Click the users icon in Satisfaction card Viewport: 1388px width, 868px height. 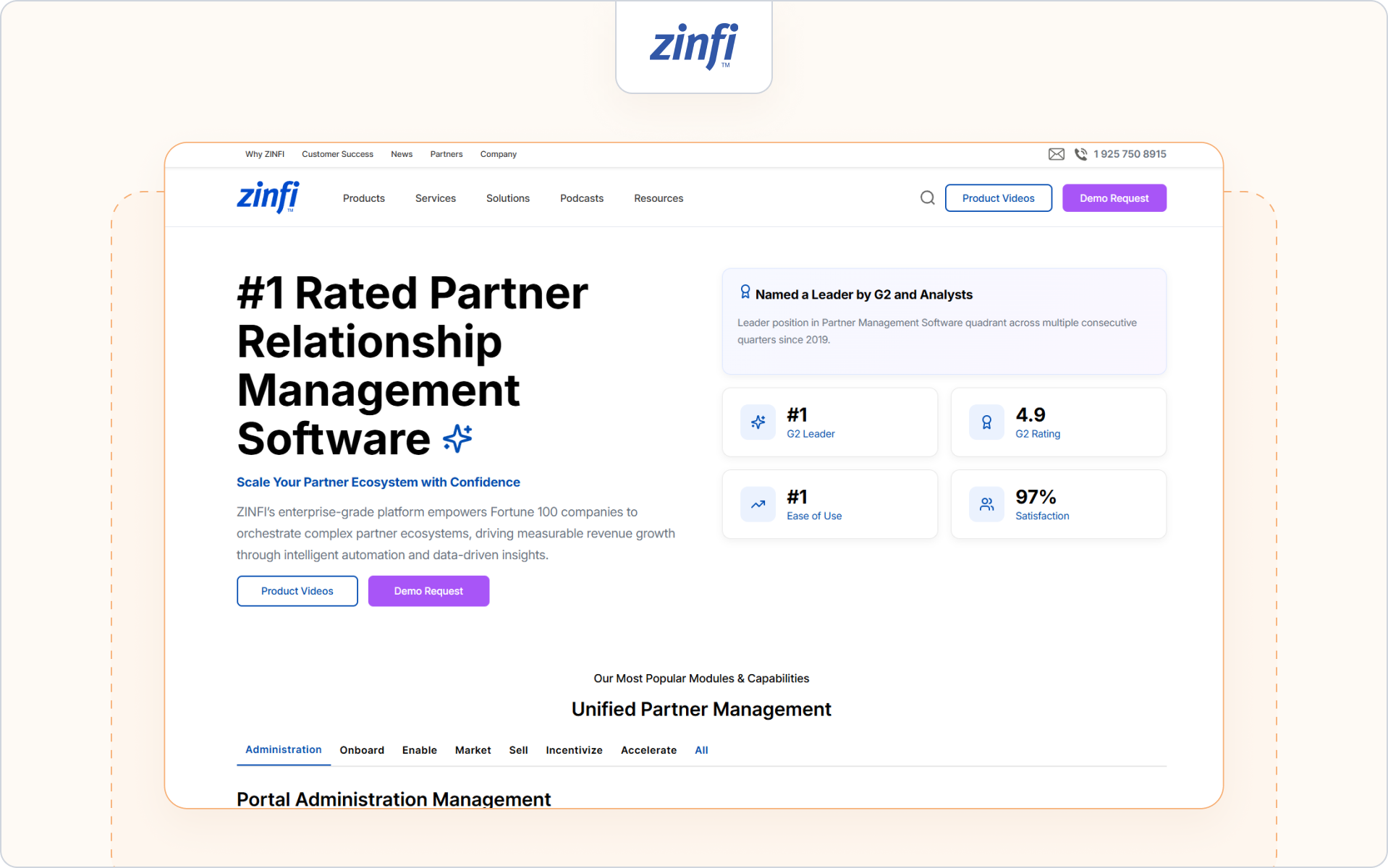coord(986,504)
